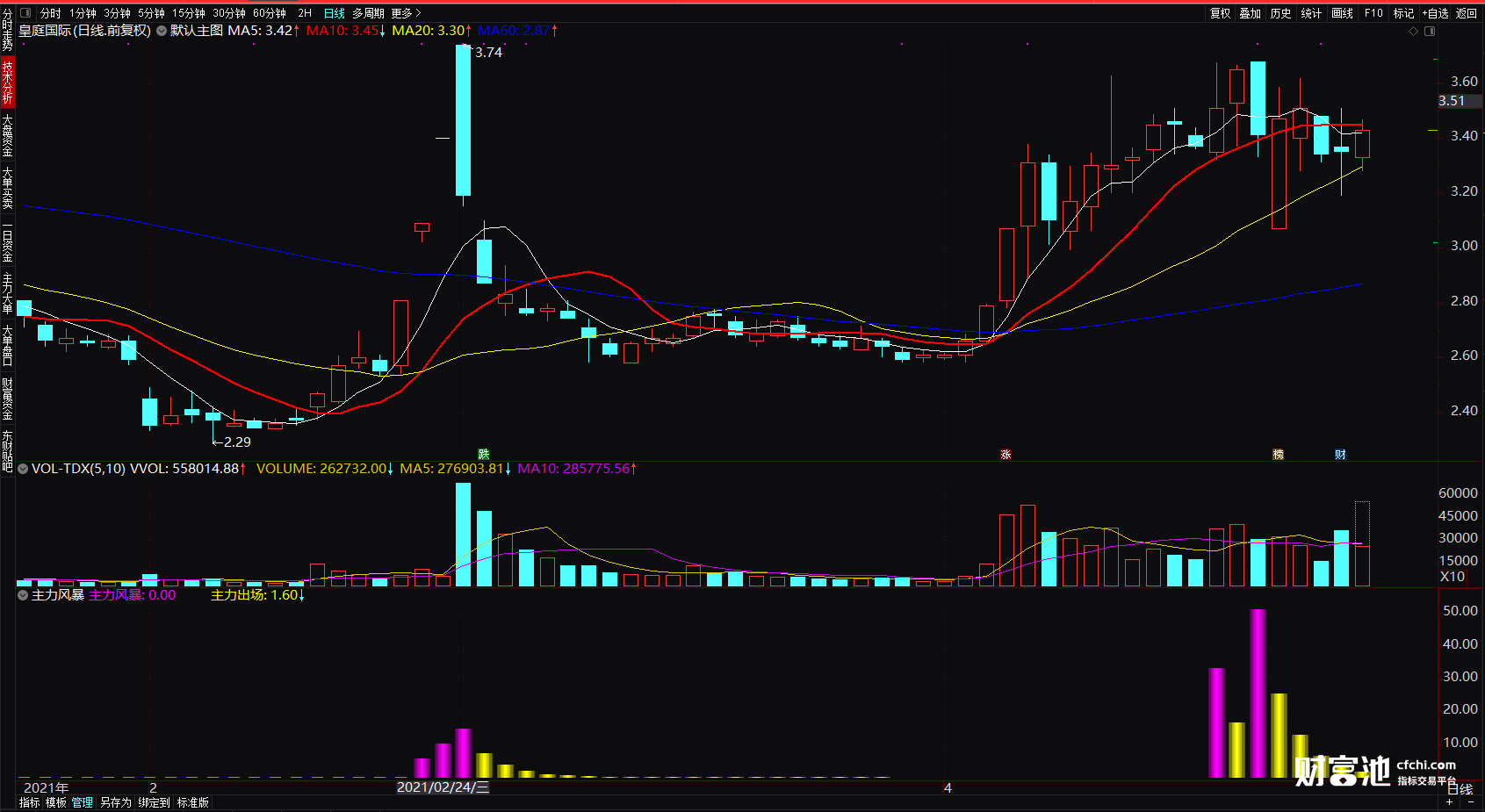
Task: Select 一日资金 in left sidebar
Action: pos(7,241)
